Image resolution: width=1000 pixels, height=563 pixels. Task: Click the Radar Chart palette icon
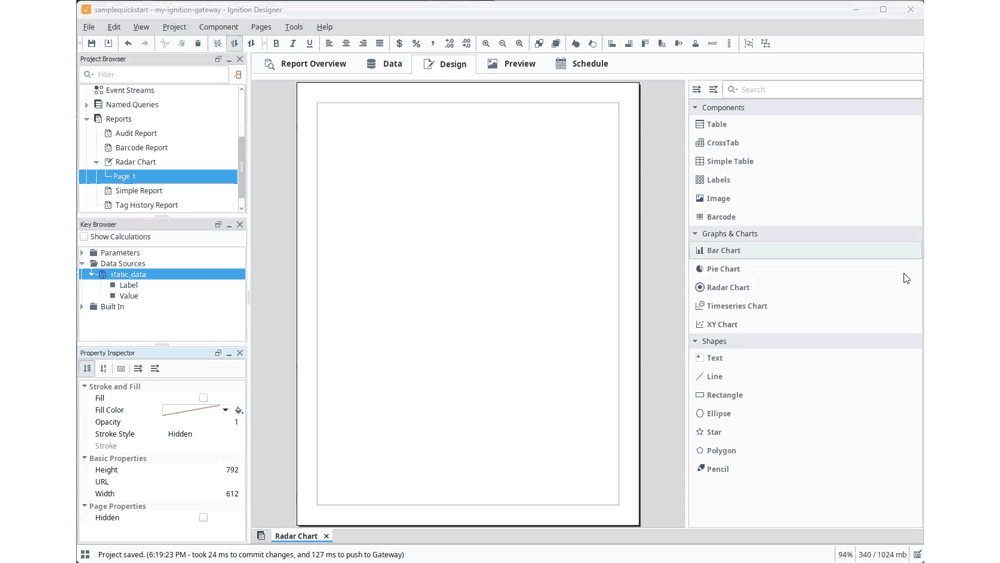point(700,288)
